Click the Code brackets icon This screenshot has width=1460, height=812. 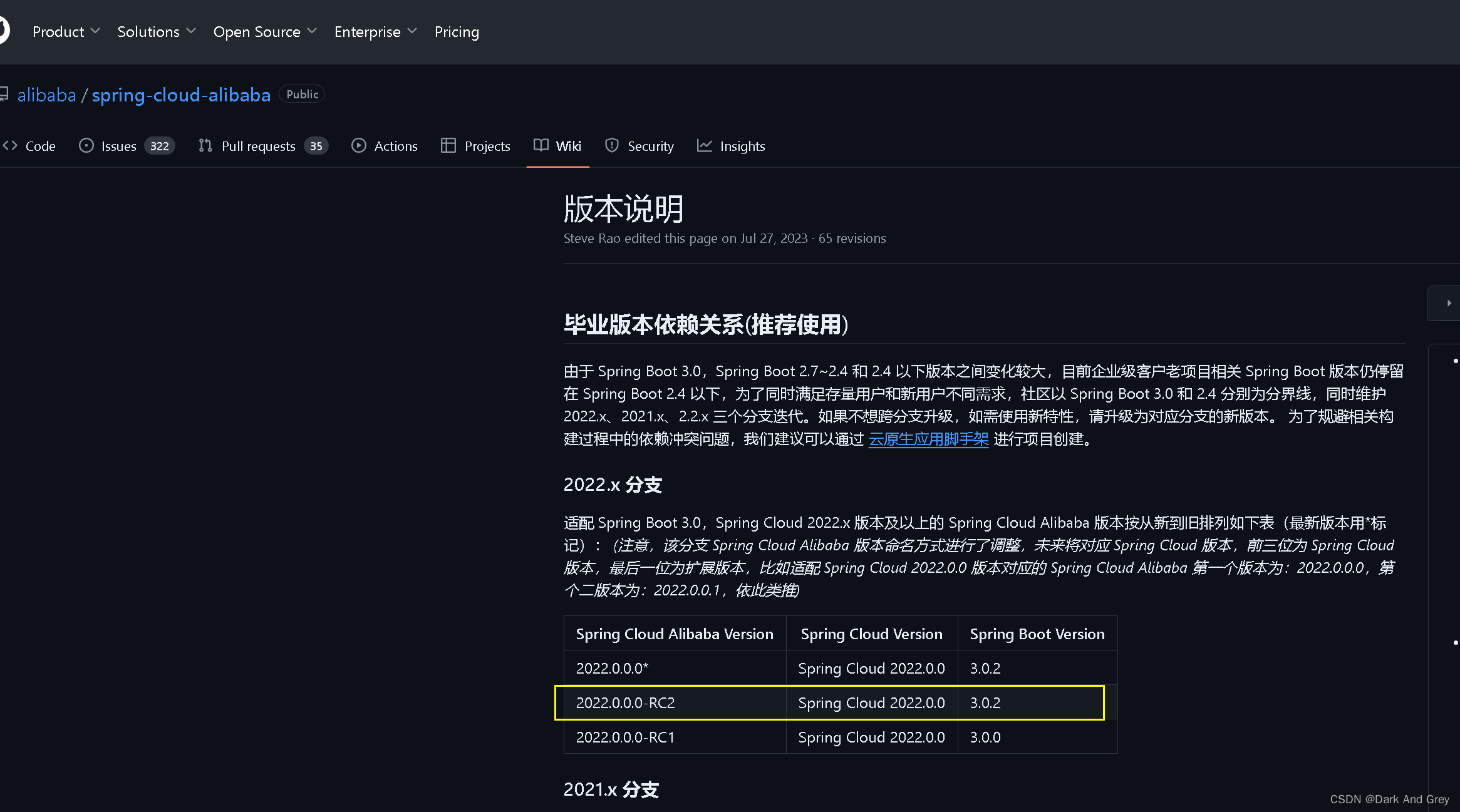point(10,145)
